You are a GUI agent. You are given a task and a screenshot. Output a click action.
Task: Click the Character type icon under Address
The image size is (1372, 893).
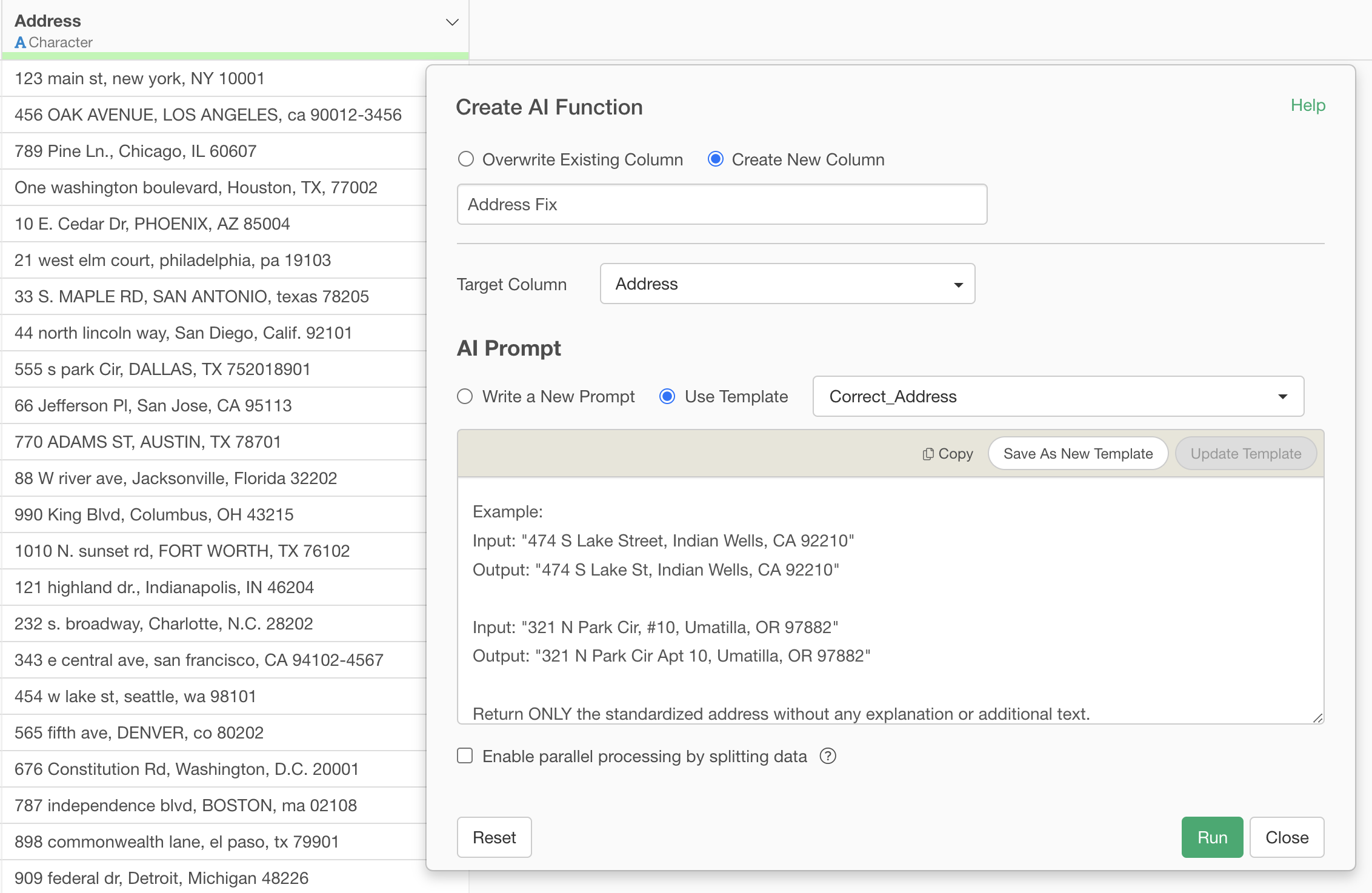20,42
